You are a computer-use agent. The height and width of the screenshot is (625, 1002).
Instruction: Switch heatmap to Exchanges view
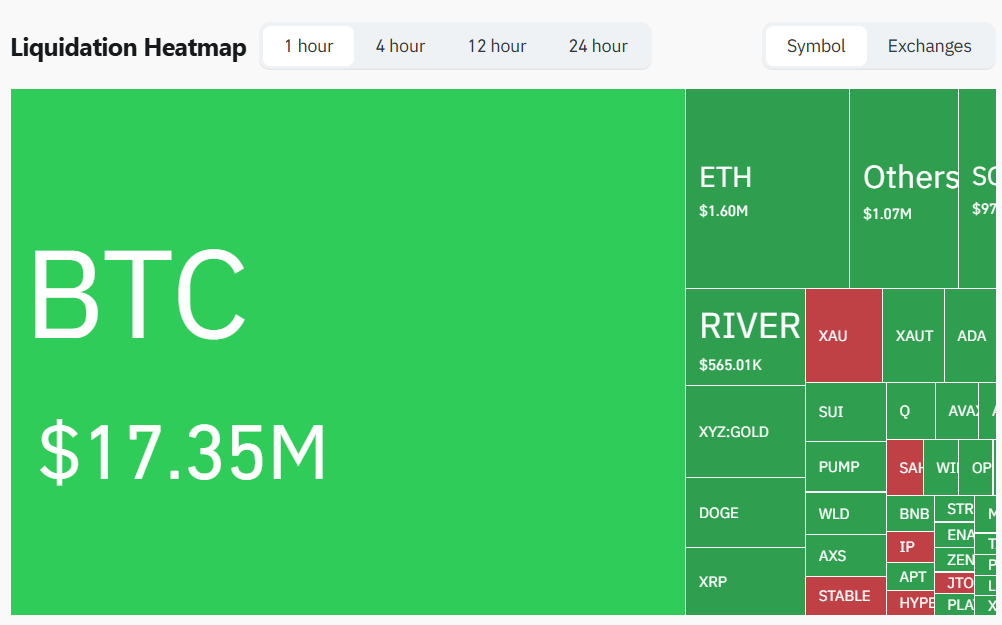[929, 46]
